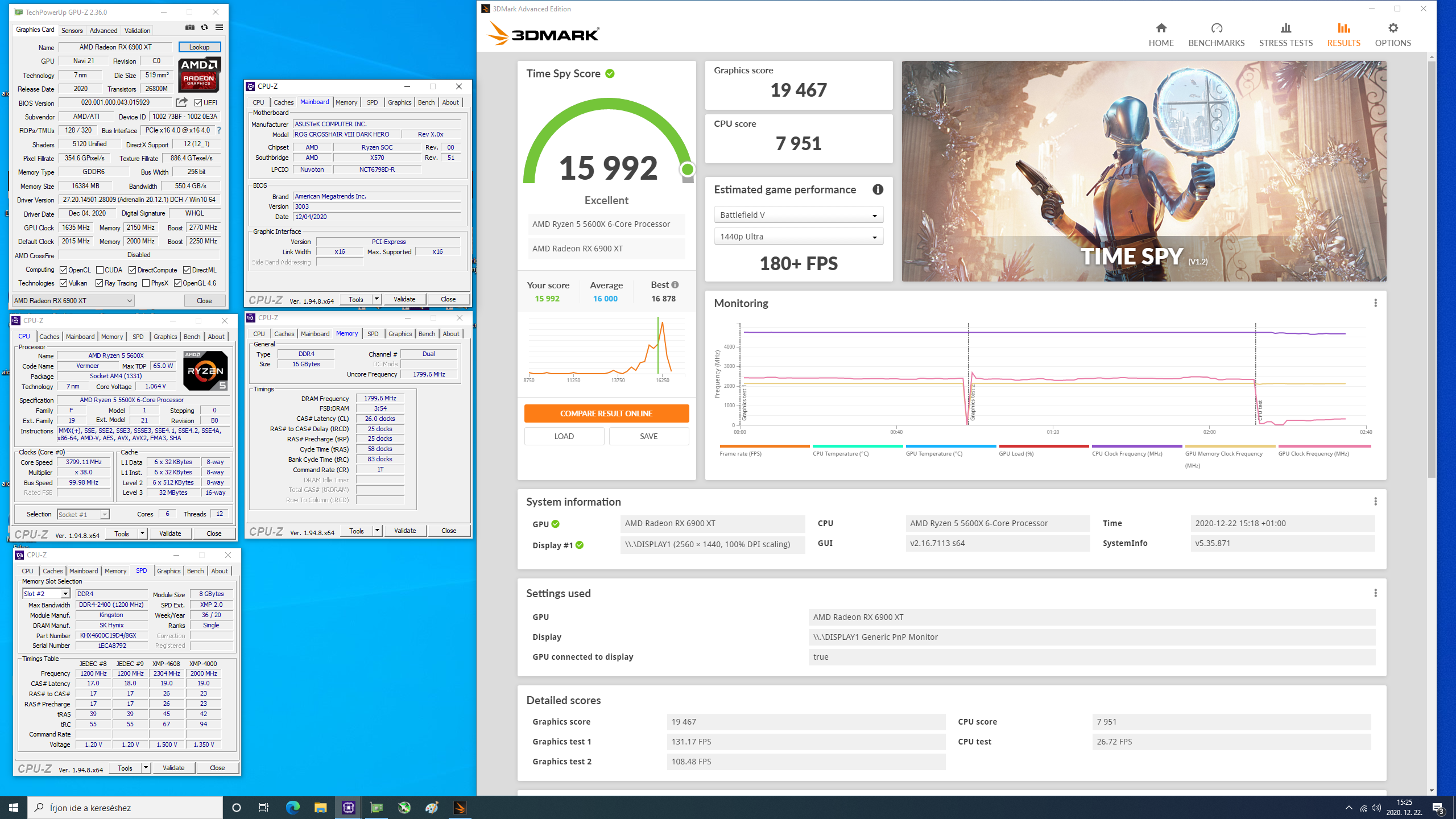Image resolution: width=1456 pixels, height=819 pixels.
Task: Toggle the CUDA checkbox
Action: (x=100, y=270)
